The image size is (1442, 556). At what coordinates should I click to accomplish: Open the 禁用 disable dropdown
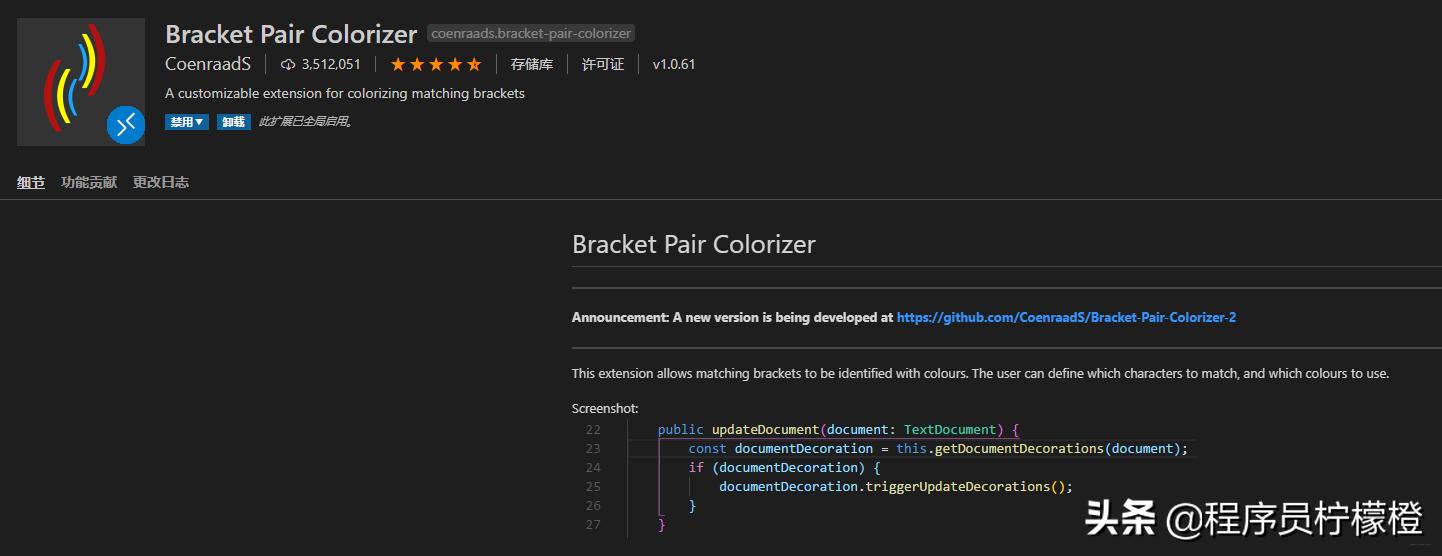pos(187,122)
